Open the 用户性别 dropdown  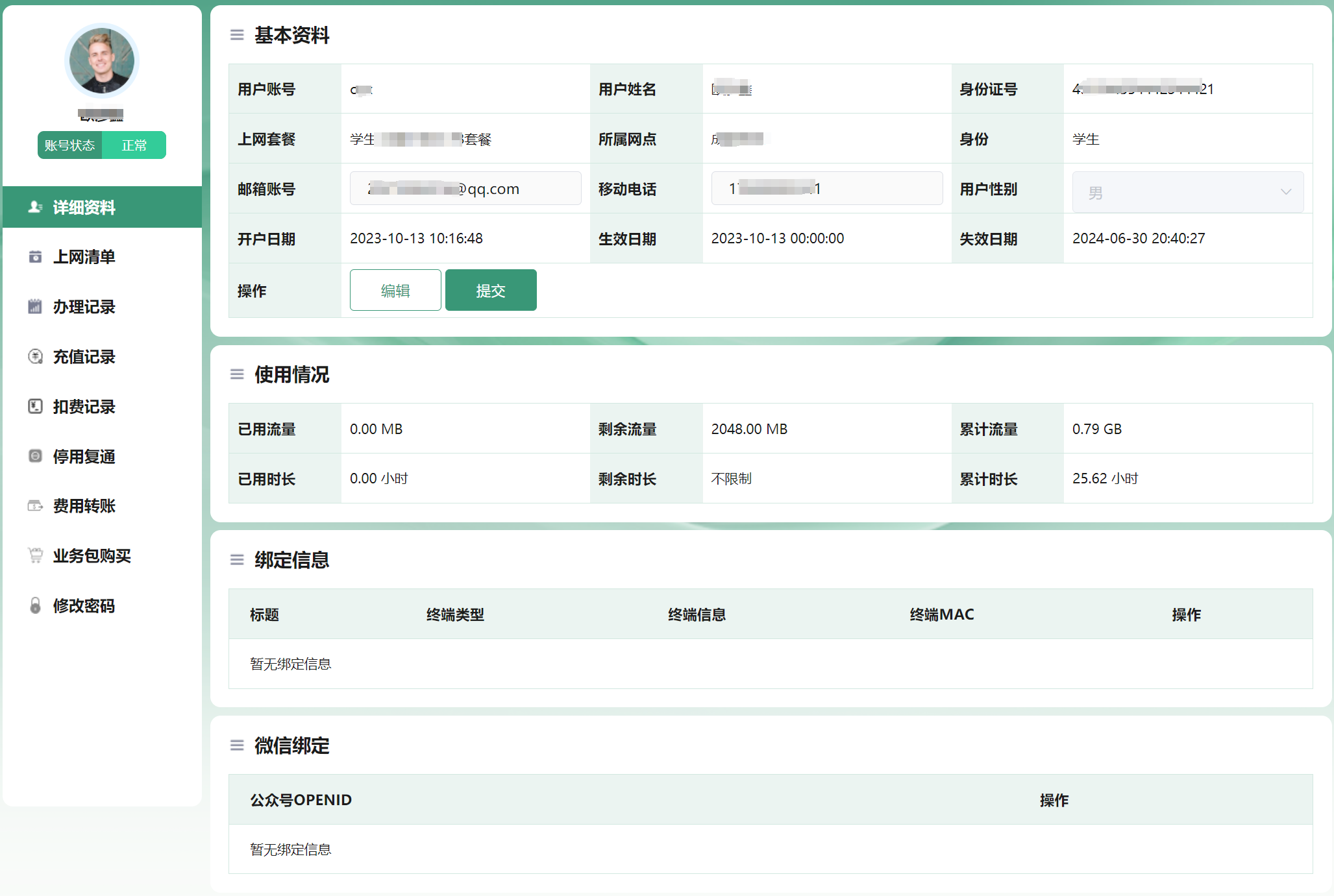(1188, 192)
